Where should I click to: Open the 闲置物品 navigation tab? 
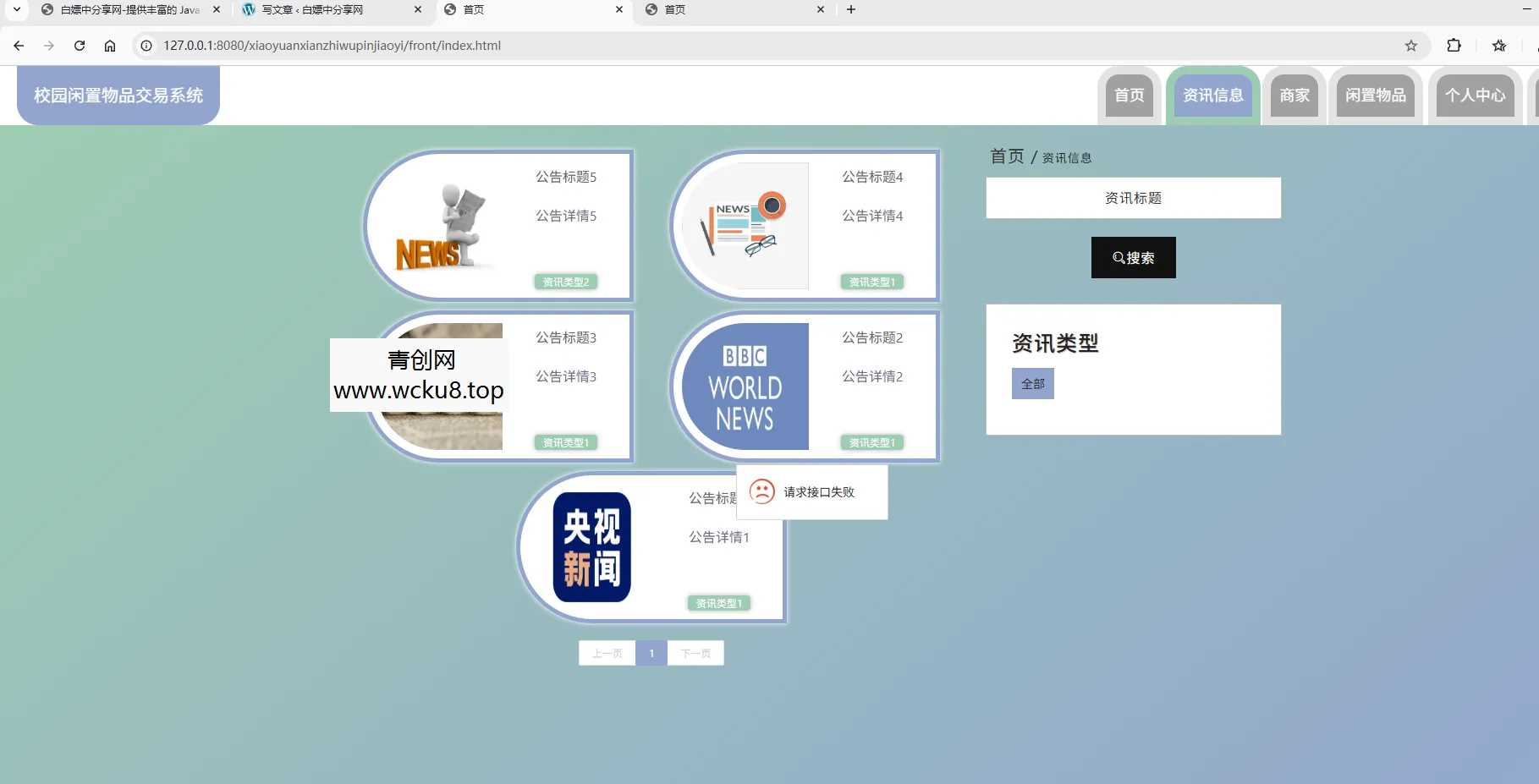pyautogui.click(x=1375, y=96)
